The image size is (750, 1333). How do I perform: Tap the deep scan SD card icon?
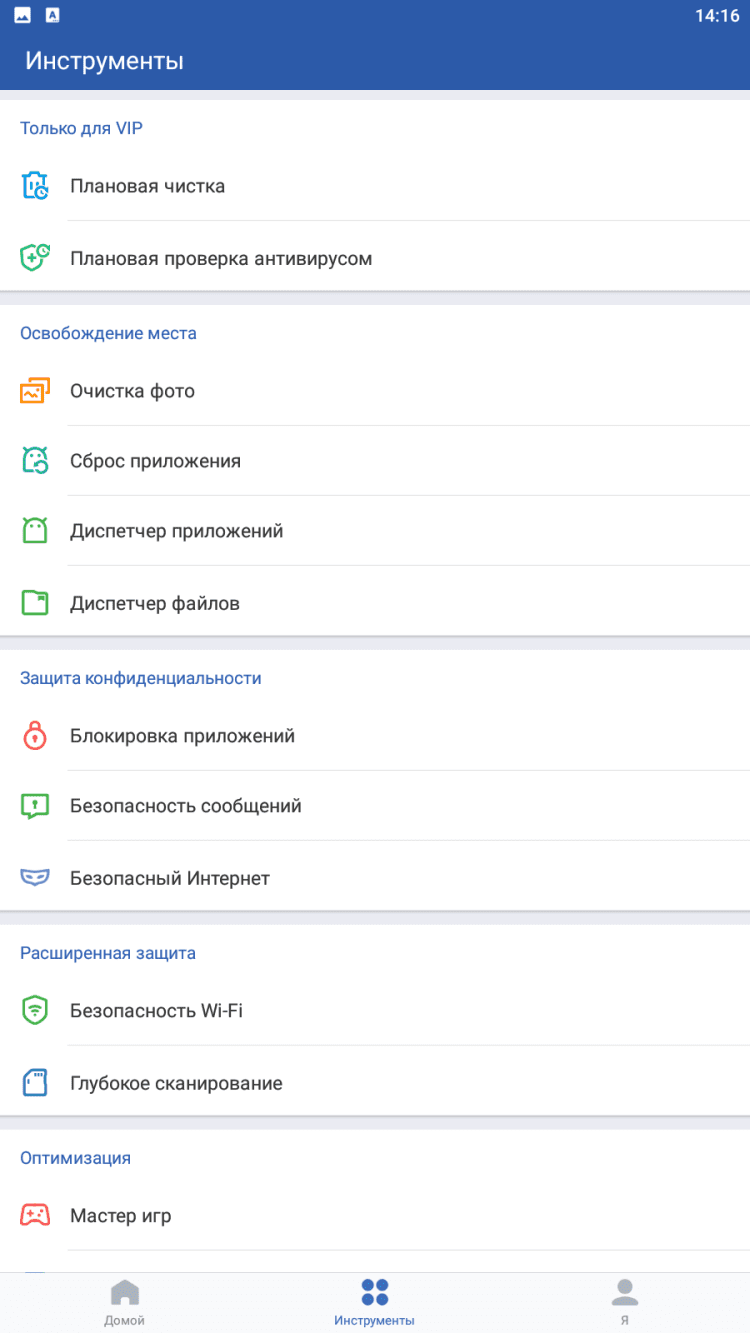pyautogui.click(x=35, y=1083)
